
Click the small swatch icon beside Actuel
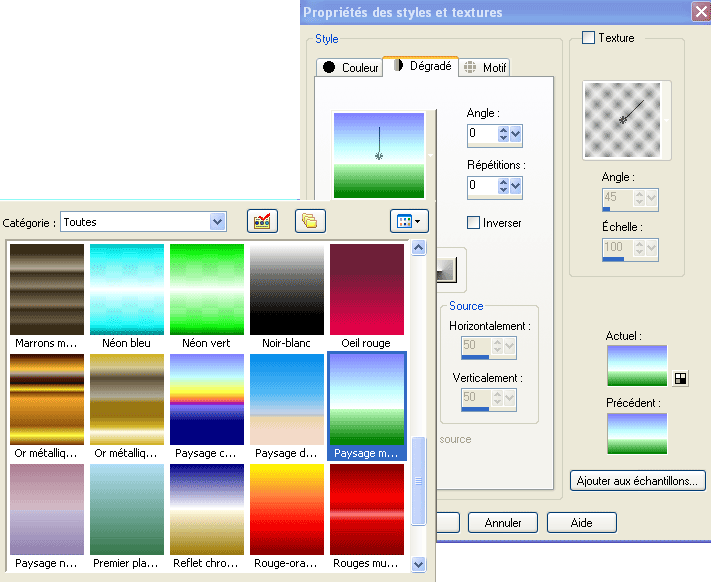[x=681, y=378]
